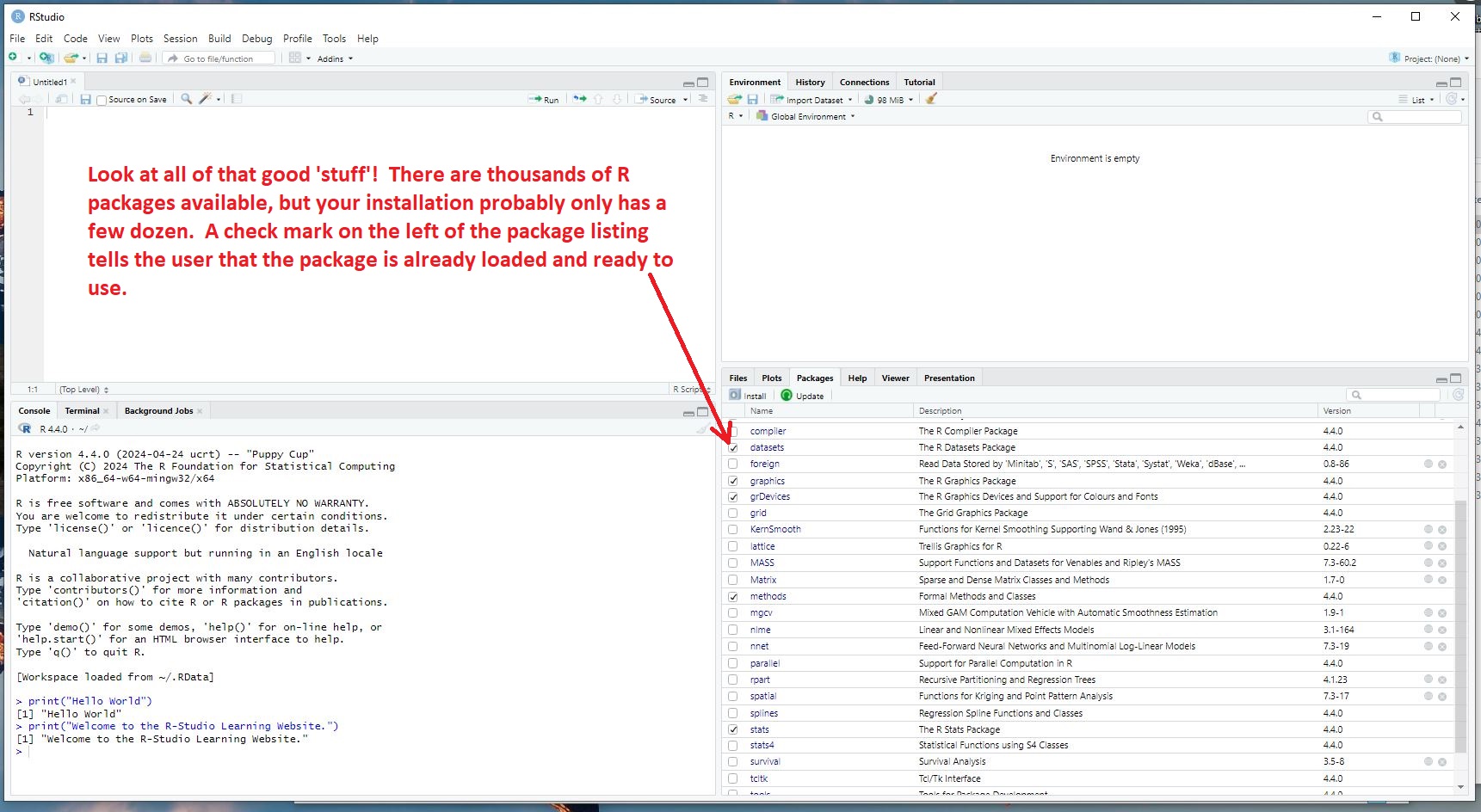This screenshot has height=812, width=1481.
Task: Enable the Source on Save checkbox
Action: tap(102, 100)
